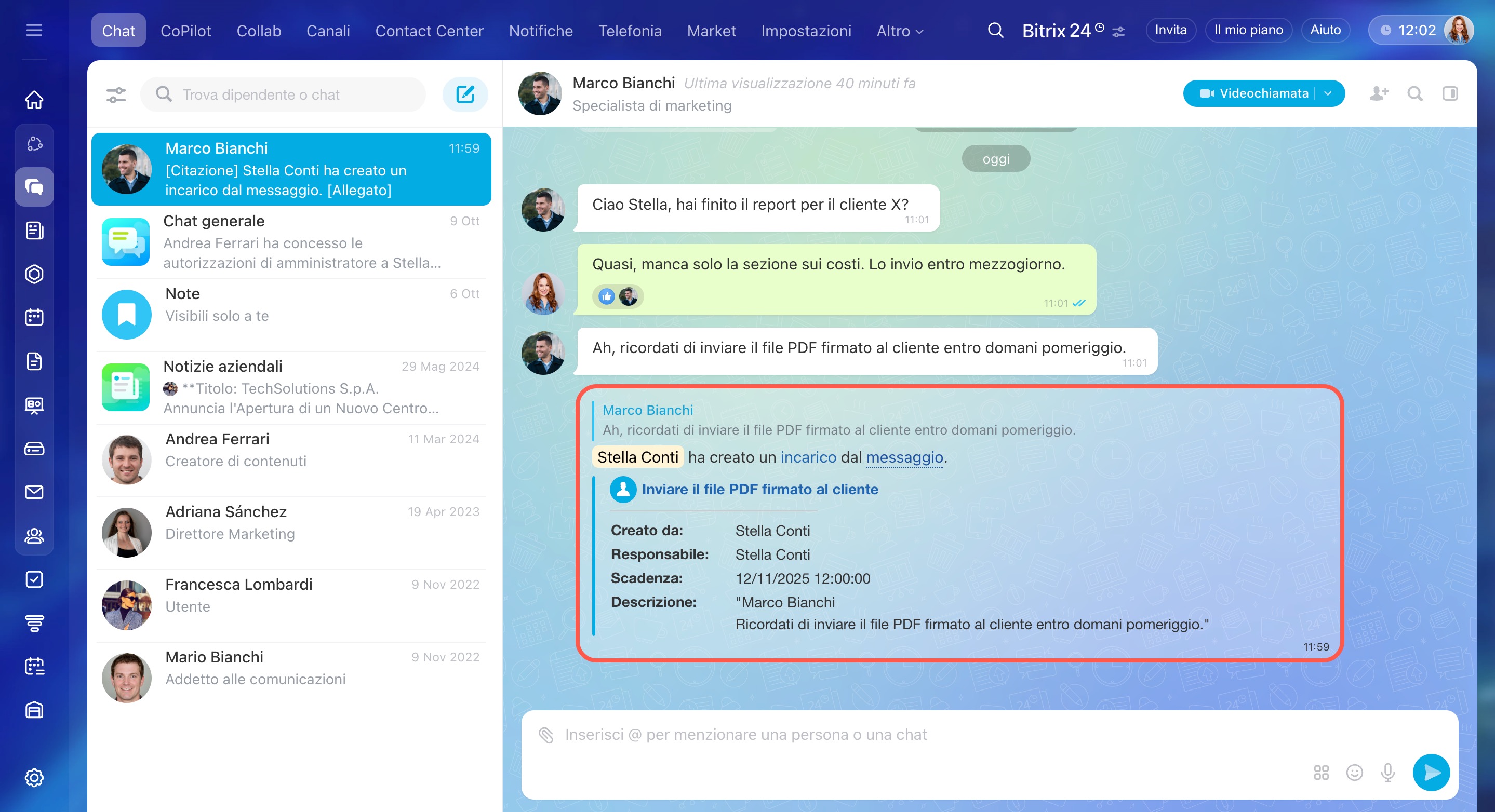Open the Contact Center tab
Image resolution: width=1495 pixels, height=812 pixels.
click(x=429, y=31)
